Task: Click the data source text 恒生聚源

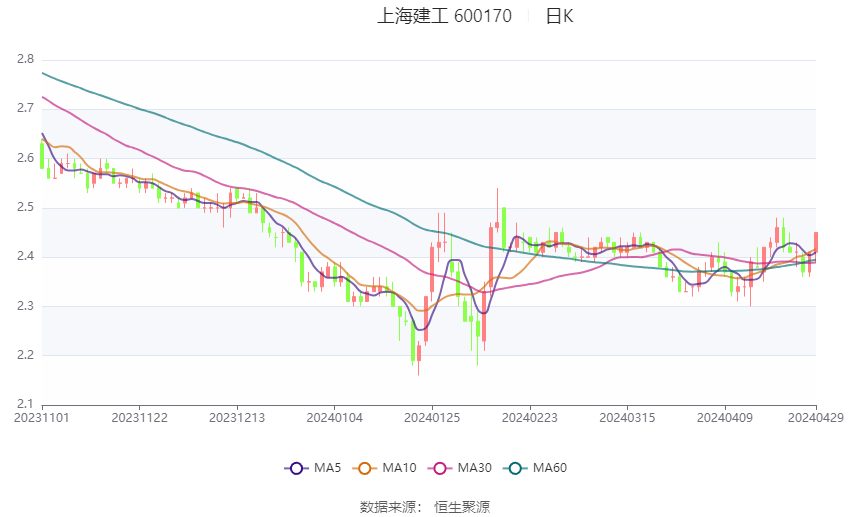Action: (x=462, y=507)
